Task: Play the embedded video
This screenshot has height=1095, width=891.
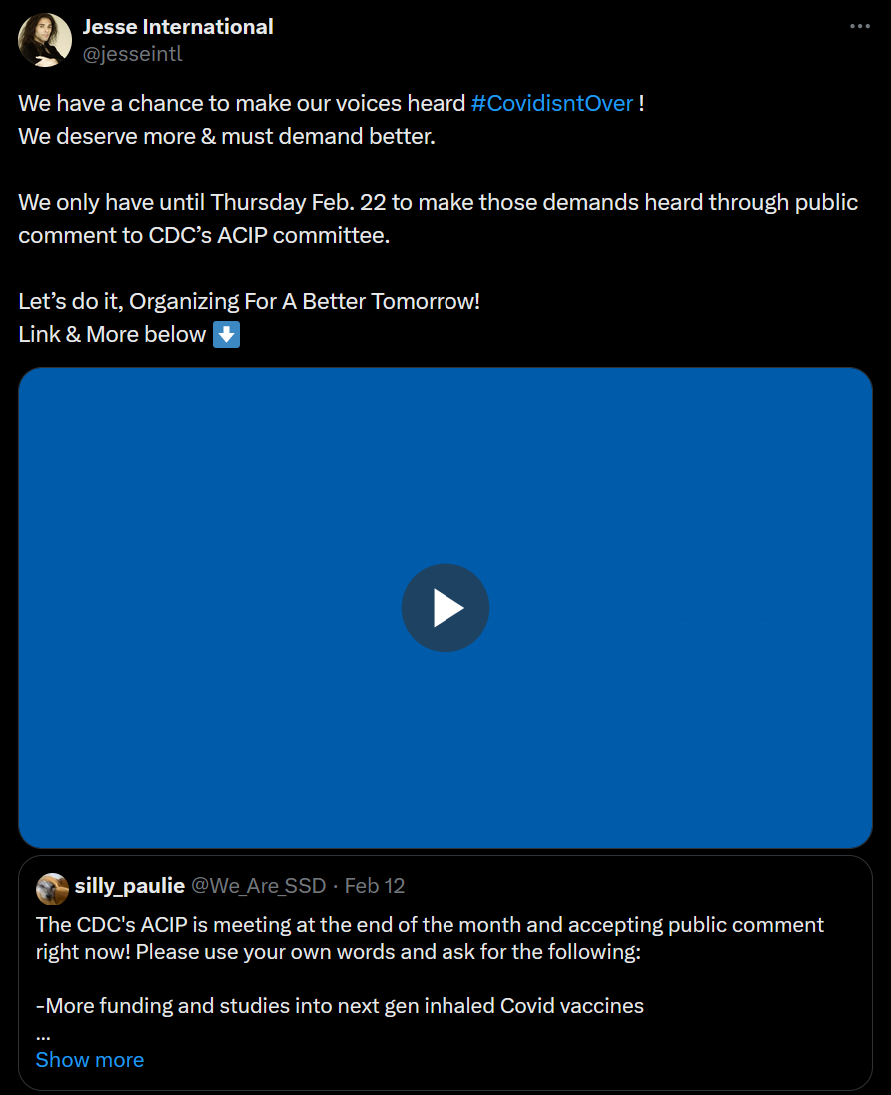Action: 446,608
